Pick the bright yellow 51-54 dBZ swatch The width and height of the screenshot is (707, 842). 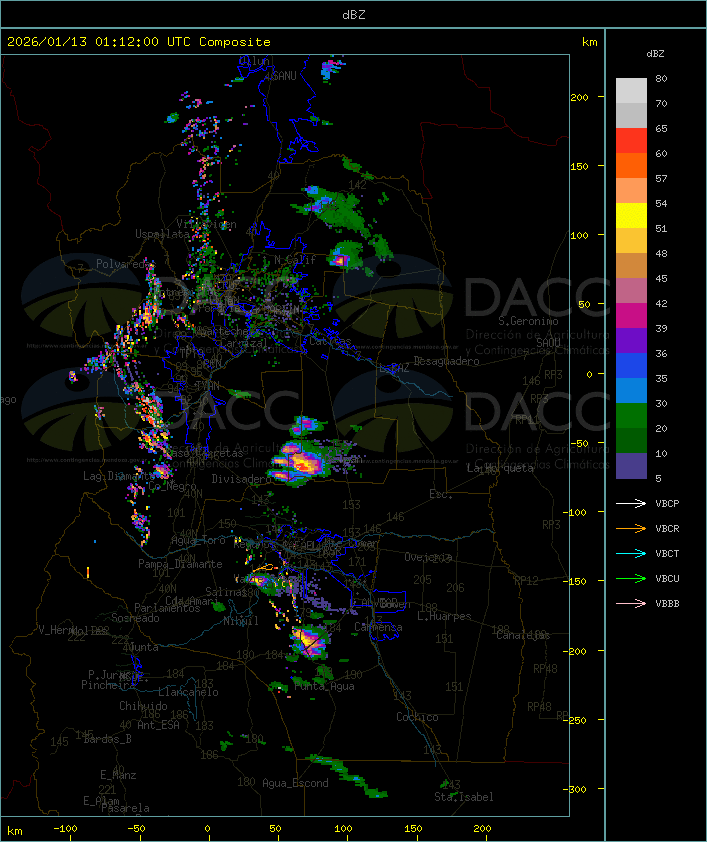(631, 215)
